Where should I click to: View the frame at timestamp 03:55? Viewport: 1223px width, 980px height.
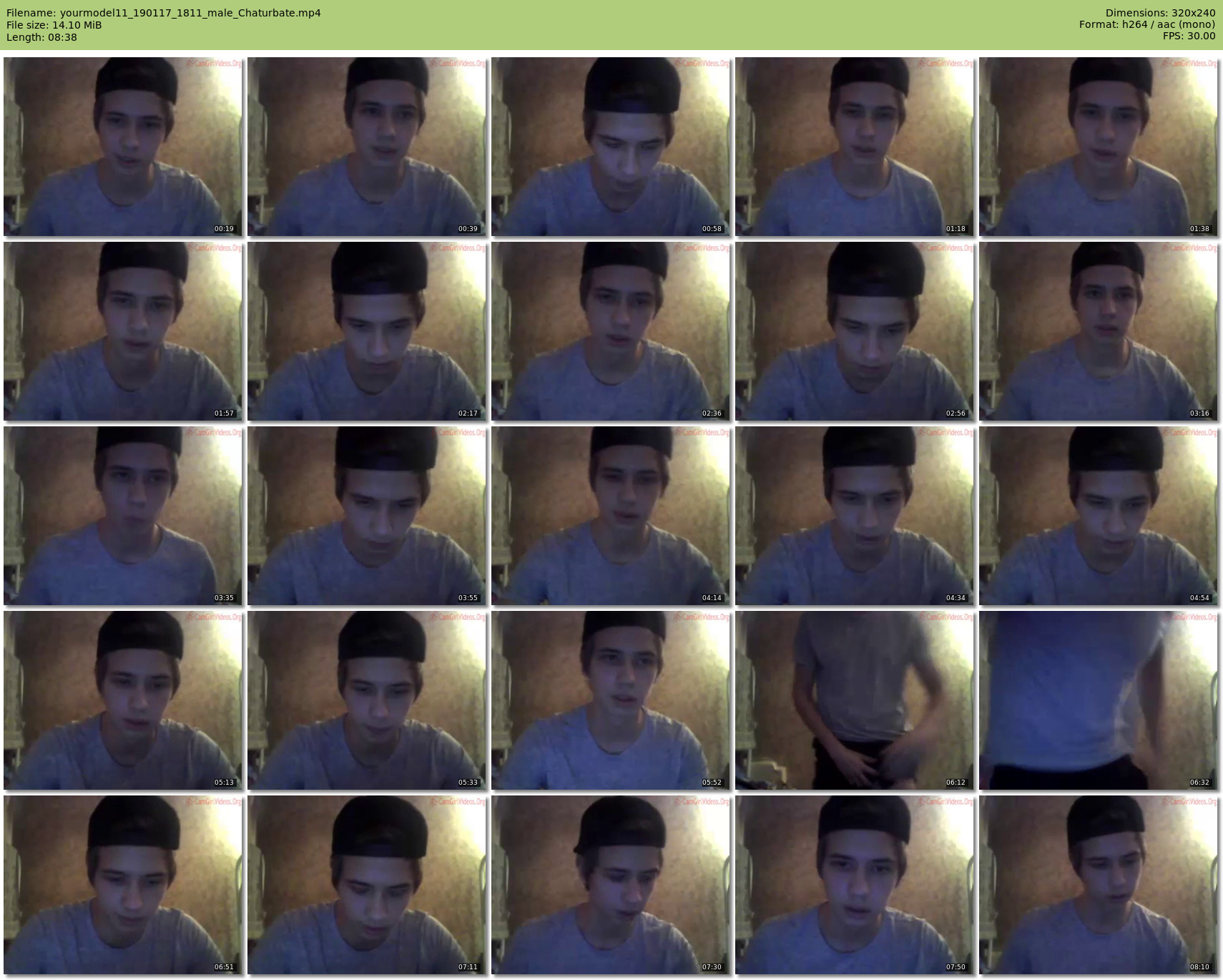(367, 516)
